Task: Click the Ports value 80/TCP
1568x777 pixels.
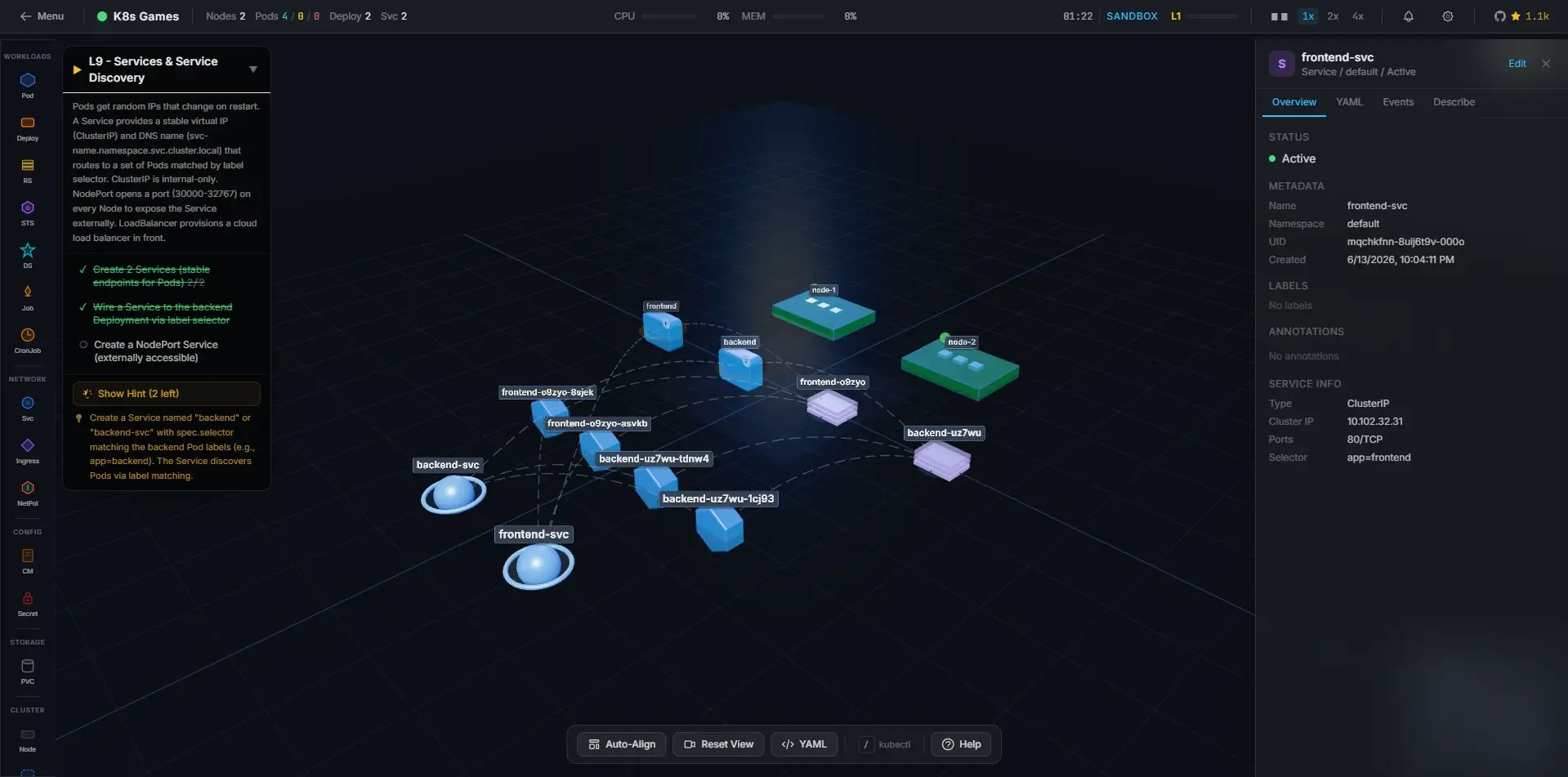Action: pyautogui.click(x=1365, y=440)
